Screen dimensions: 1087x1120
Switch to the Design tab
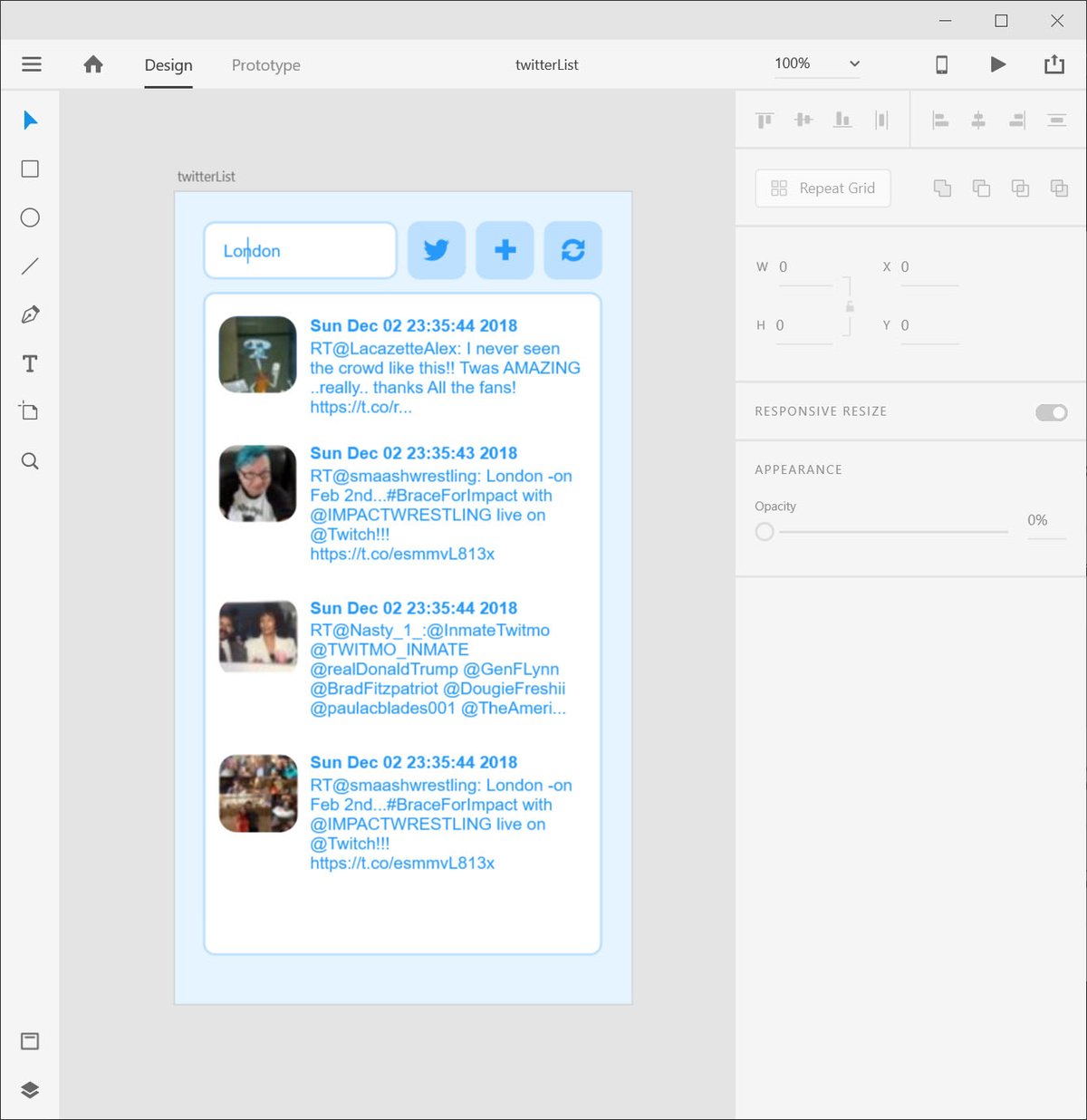point(168,64)
